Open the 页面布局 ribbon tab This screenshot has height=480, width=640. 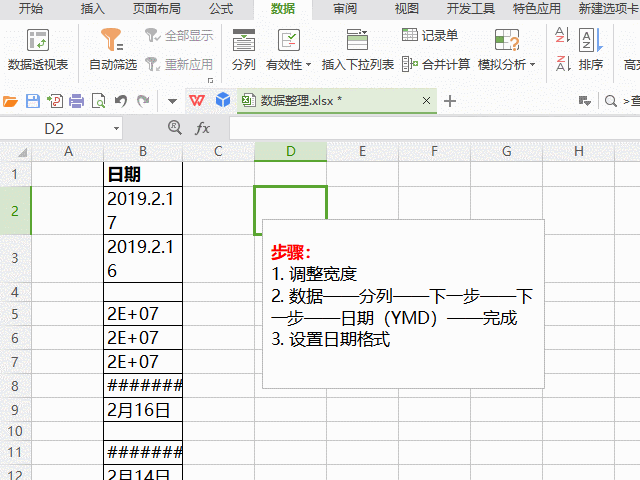point(156,9)
